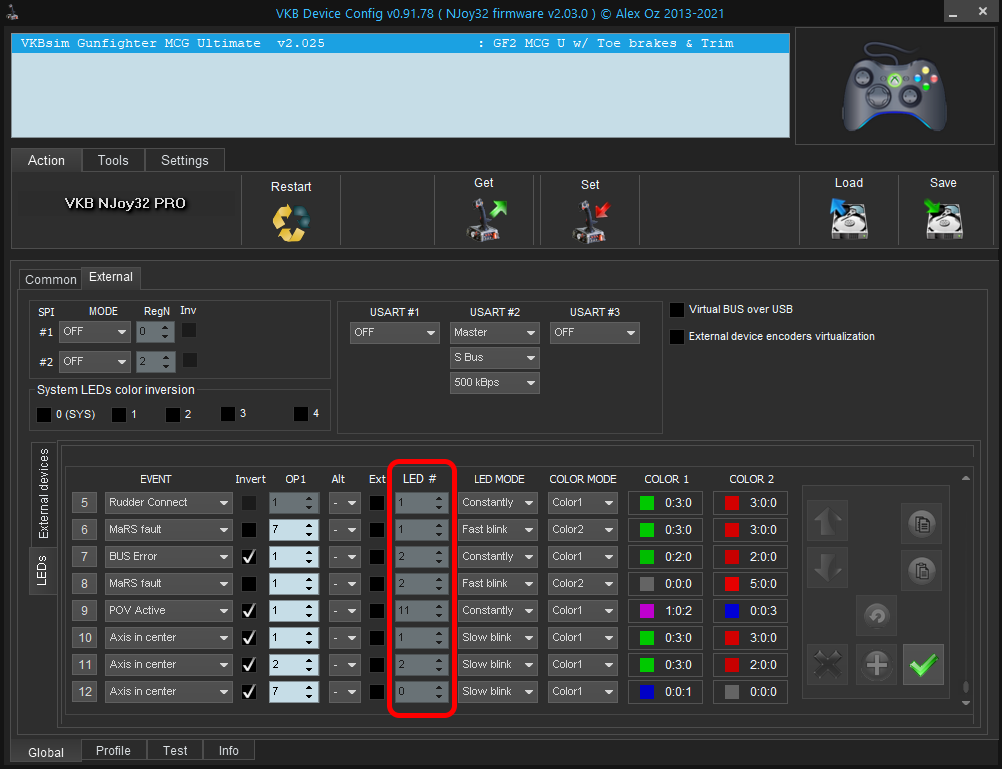Screen dimensions: 1002x769
Task: Add a new LED row with plus icon
Action: tap(876, 665)
